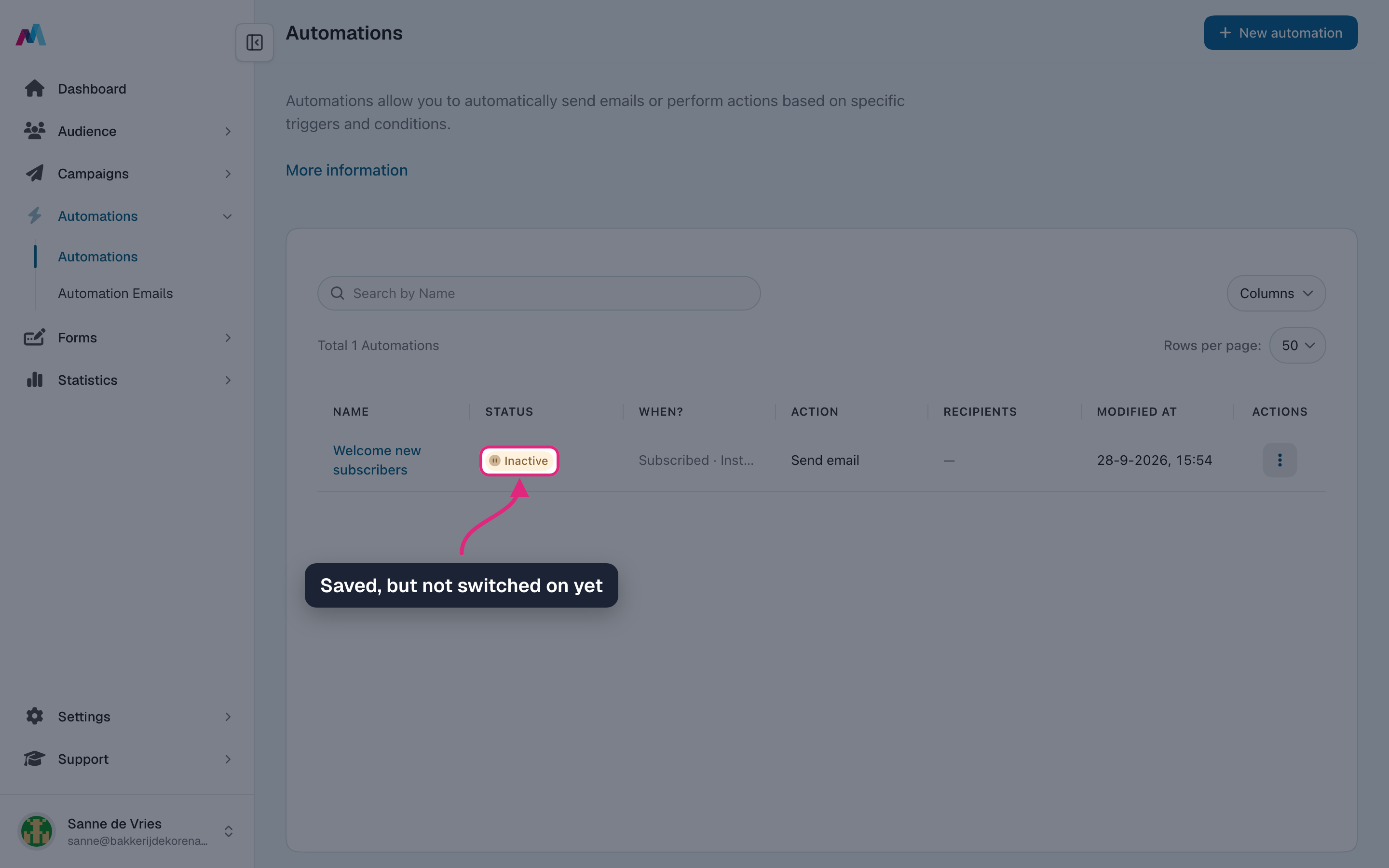The width and height of the screenshot is (1389, 868).
Task: Focus the Search by Name field
Action: click(x=539, y=293)
